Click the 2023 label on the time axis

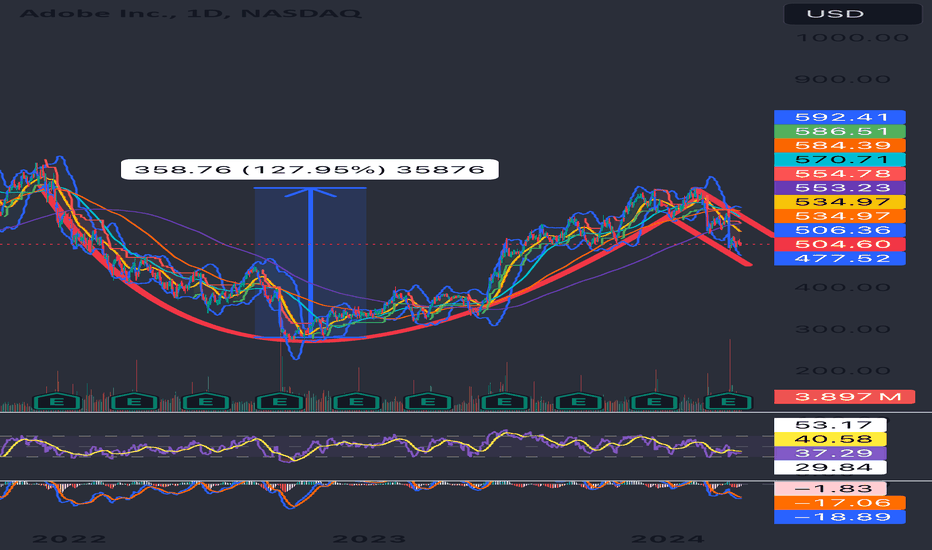coord(369,539)
